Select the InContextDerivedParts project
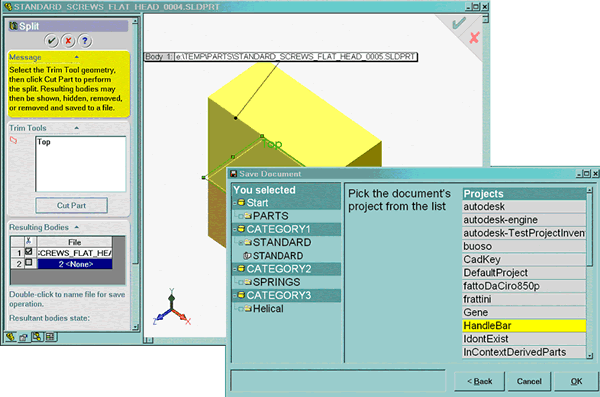This screenshot has height=397, width=600. pyautogui.click(x=524, y=352)
